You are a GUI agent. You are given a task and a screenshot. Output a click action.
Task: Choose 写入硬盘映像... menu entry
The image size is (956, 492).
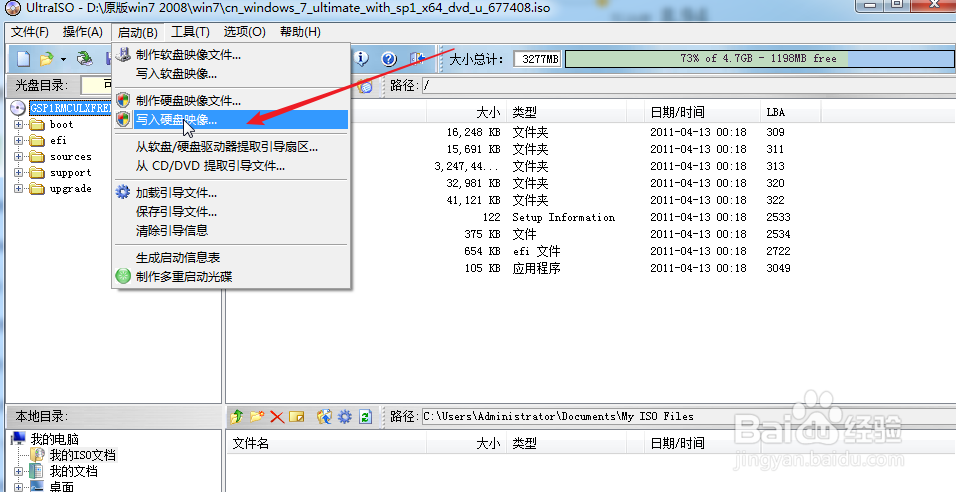[231, 119]
